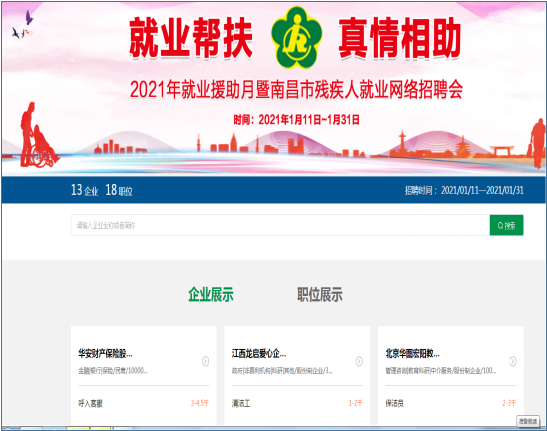Open arrow icon on 华安财产保险 card
Screen dimensions: 547x431
[x=205, y=361]
